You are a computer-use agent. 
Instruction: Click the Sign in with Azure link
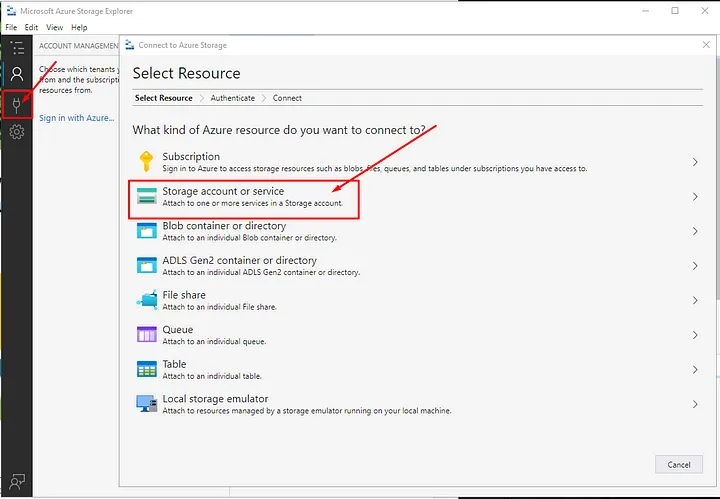[x=76, y=118]
